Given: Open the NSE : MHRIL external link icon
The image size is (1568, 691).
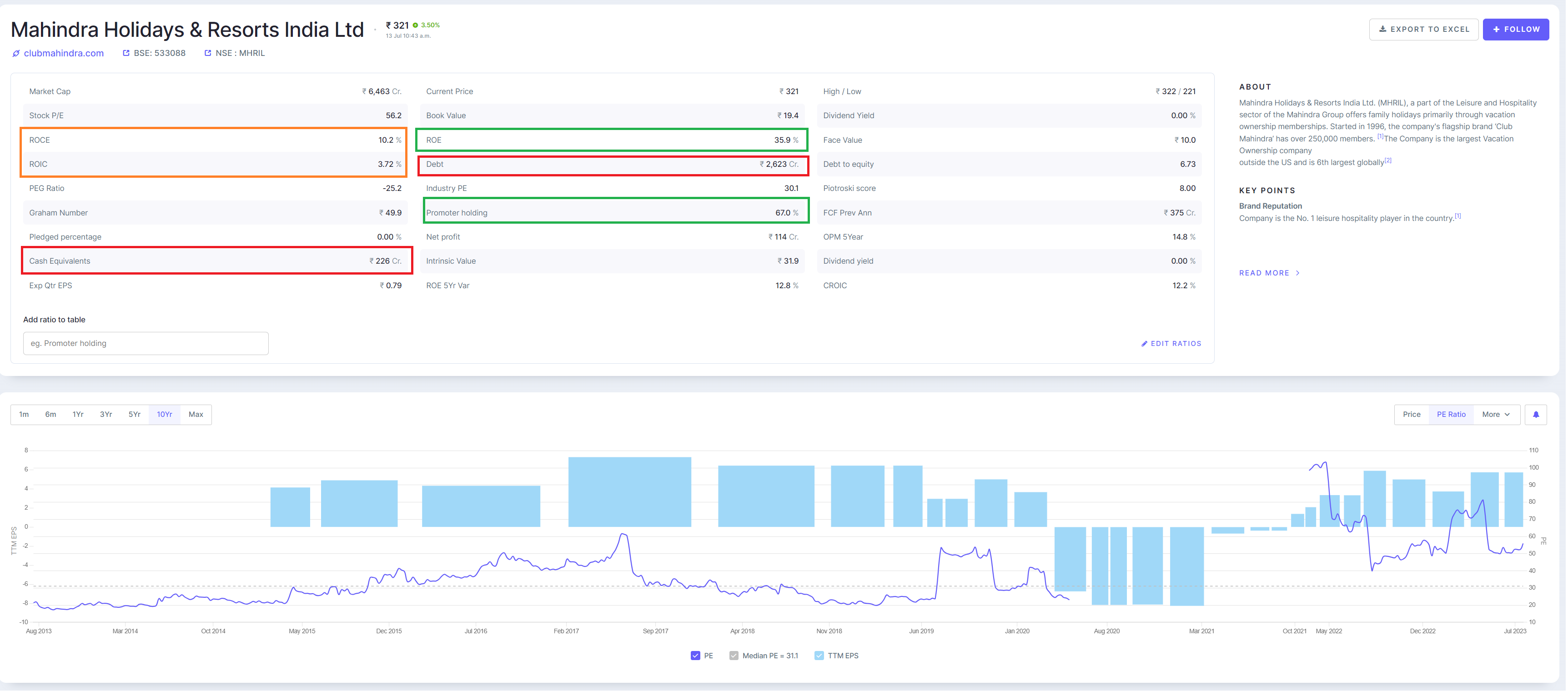Looking at the screenshot, I should pos(207,53).
